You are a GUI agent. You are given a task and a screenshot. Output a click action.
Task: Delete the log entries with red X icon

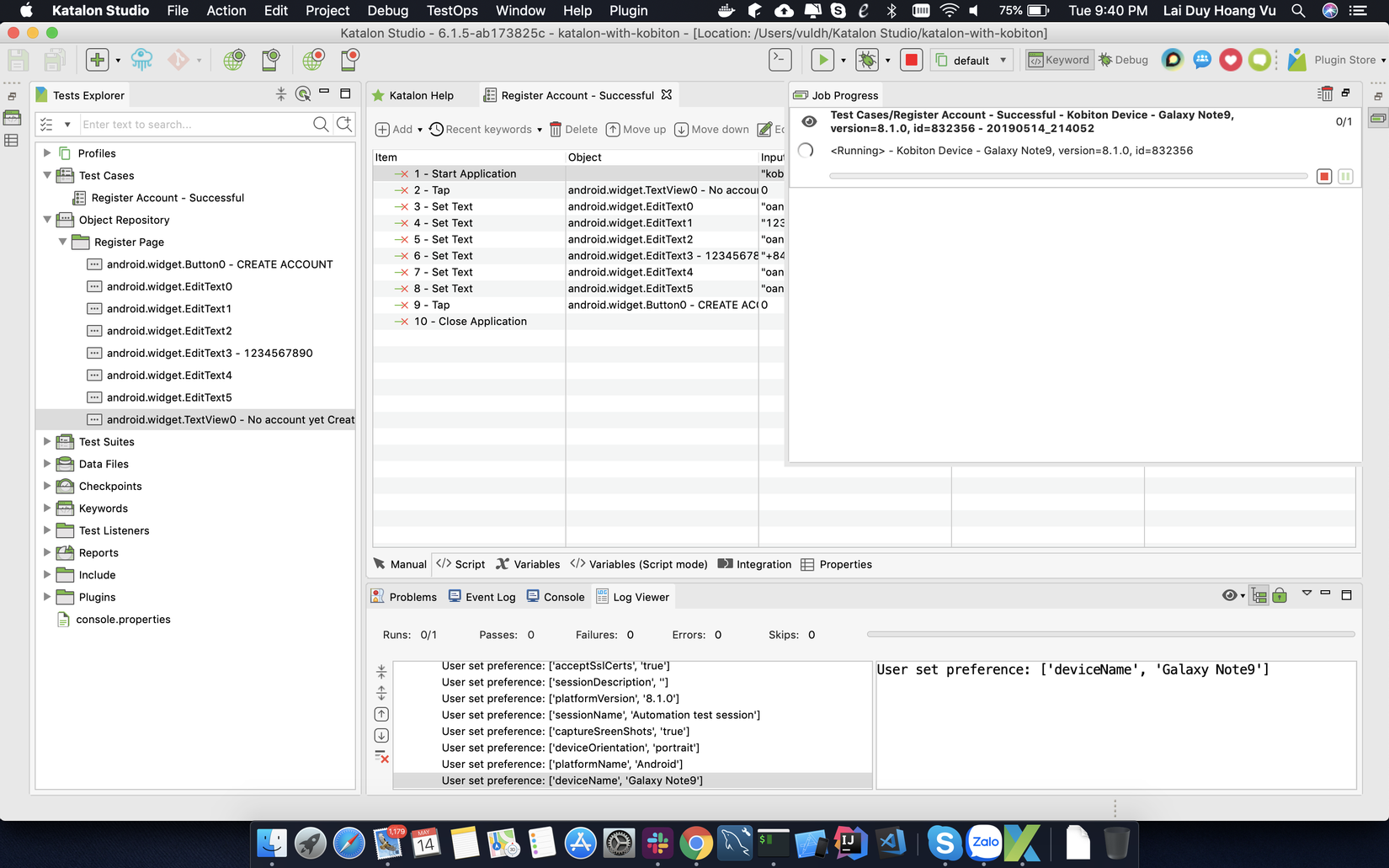pos(381,757)
